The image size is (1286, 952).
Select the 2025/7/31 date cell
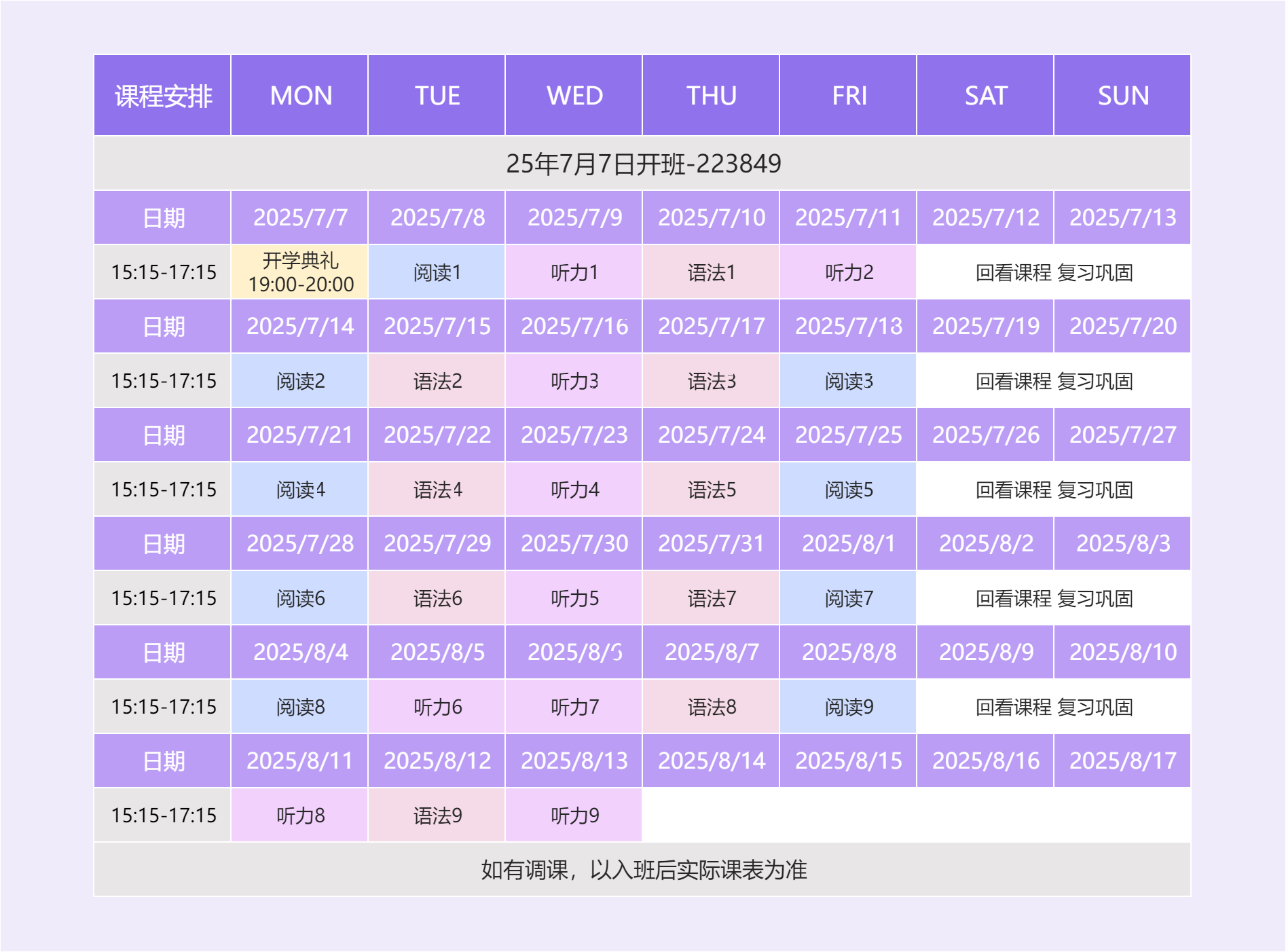pos(711,544)
